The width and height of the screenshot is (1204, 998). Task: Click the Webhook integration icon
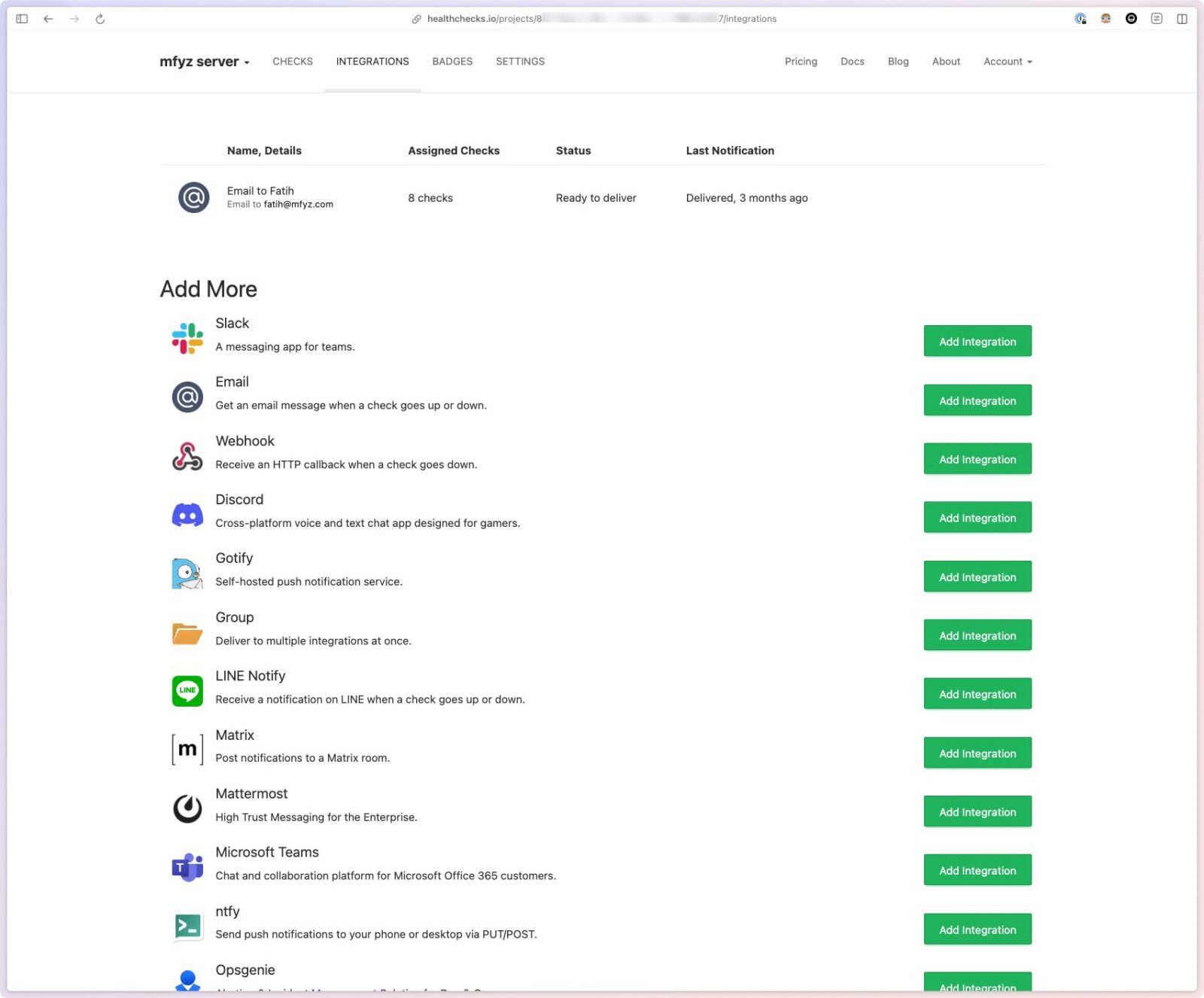[187, 456]
